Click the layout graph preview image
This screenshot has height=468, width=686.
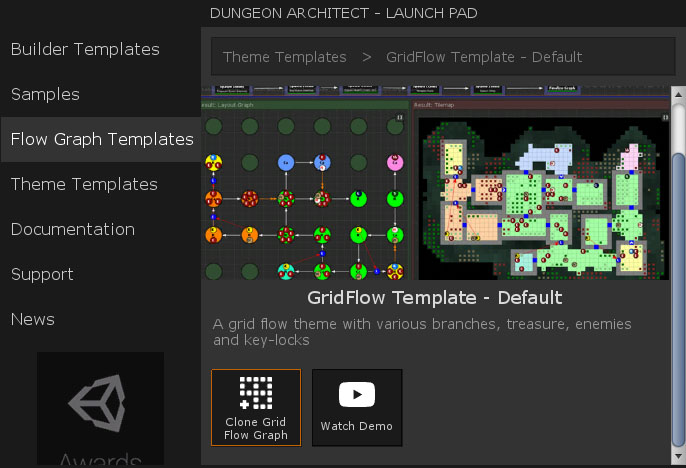(x=305, y=190)
